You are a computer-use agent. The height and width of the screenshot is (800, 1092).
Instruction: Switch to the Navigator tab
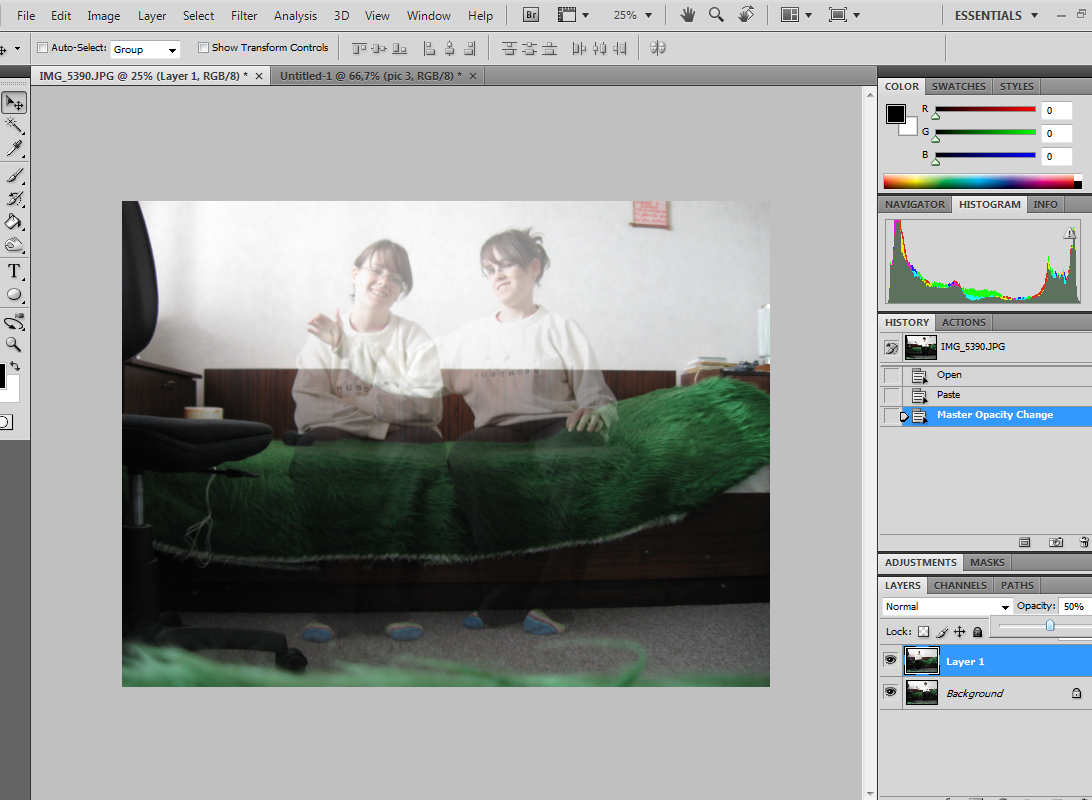point(914,204)
